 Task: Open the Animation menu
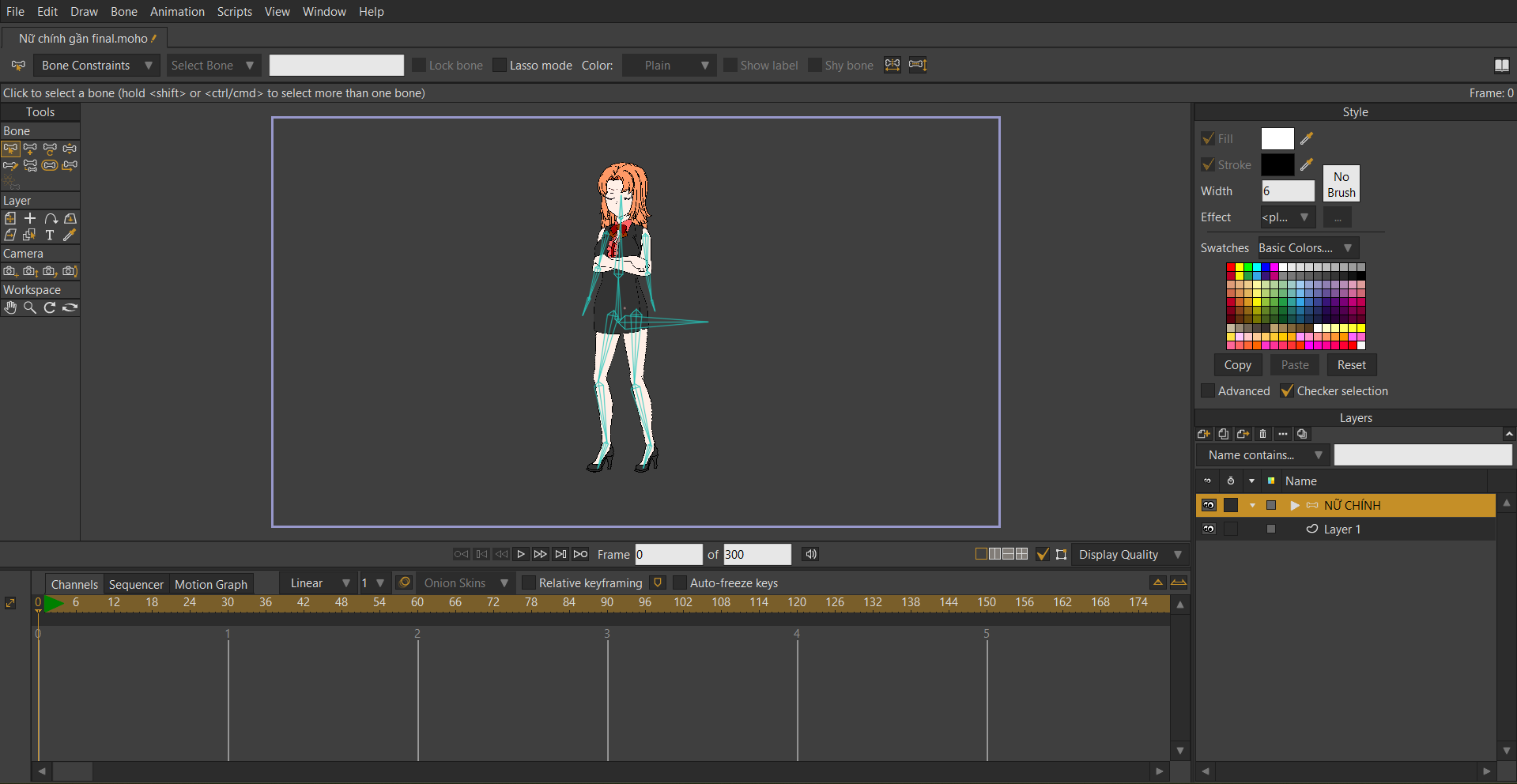(x=177, y=12)
